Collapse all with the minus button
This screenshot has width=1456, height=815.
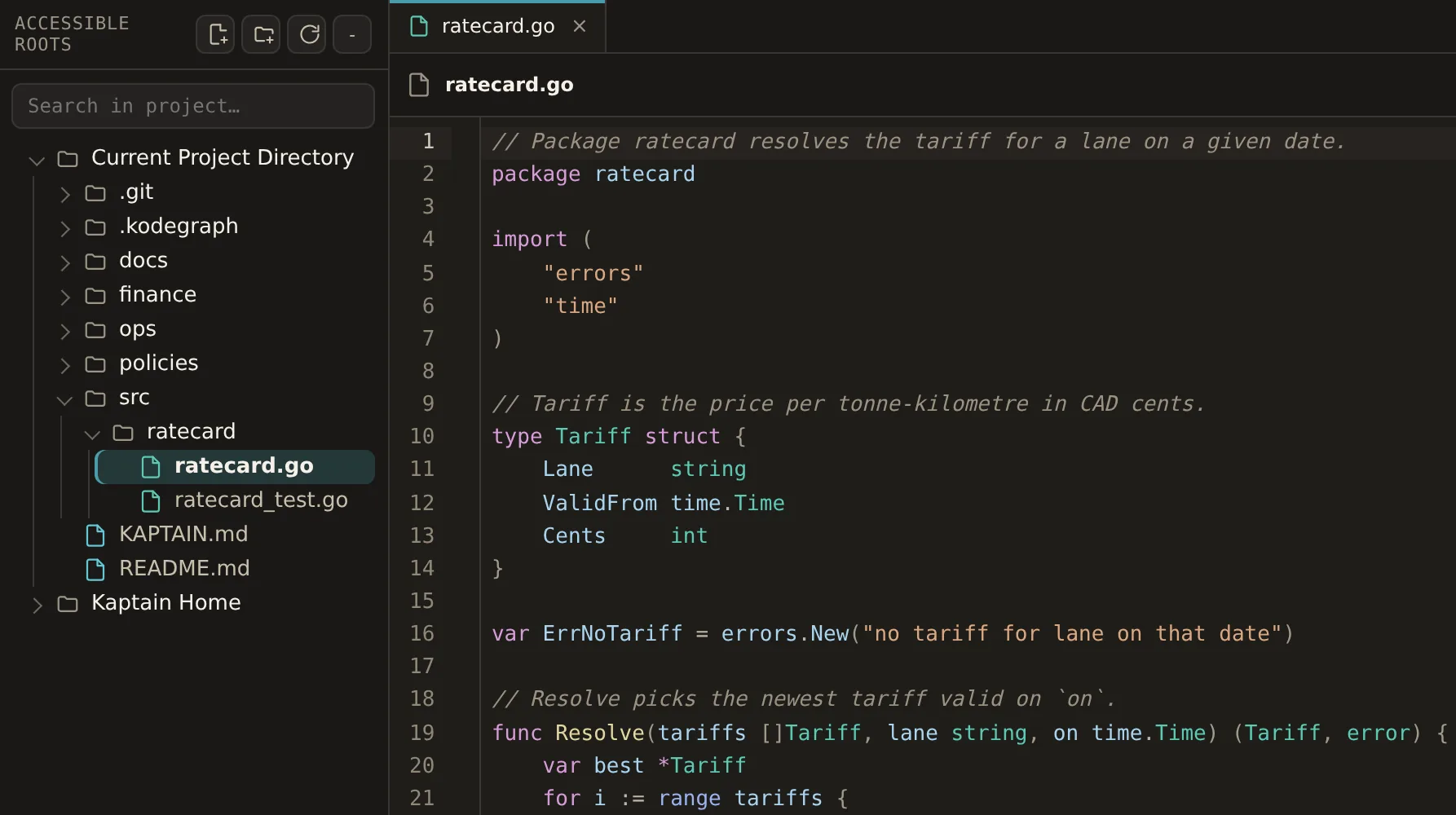353,34
